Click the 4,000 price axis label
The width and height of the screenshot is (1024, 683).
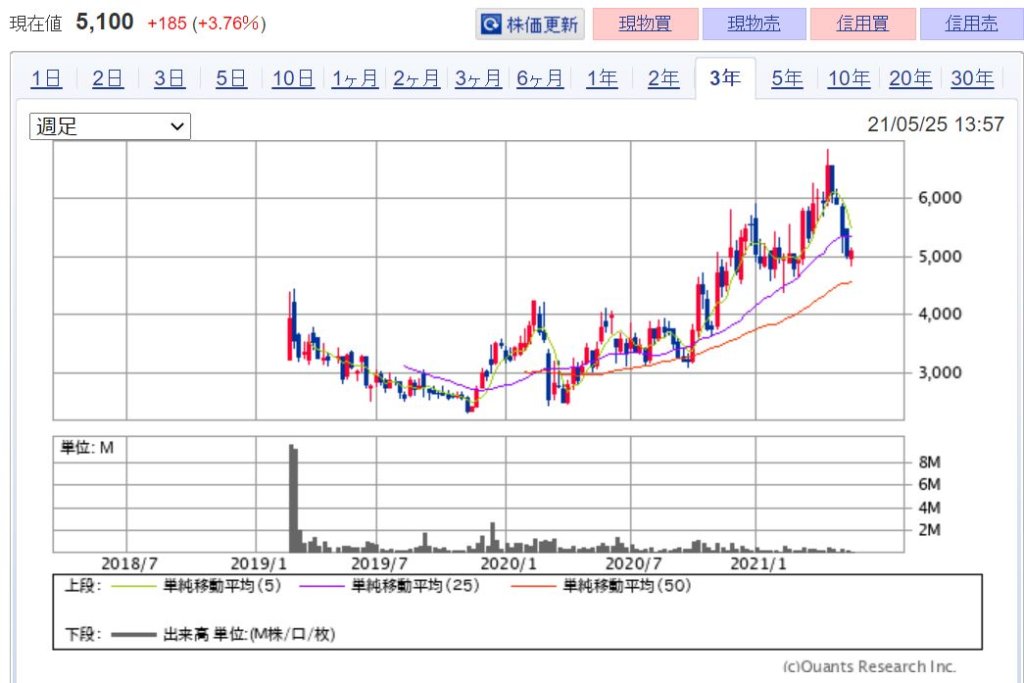[940, 314]
